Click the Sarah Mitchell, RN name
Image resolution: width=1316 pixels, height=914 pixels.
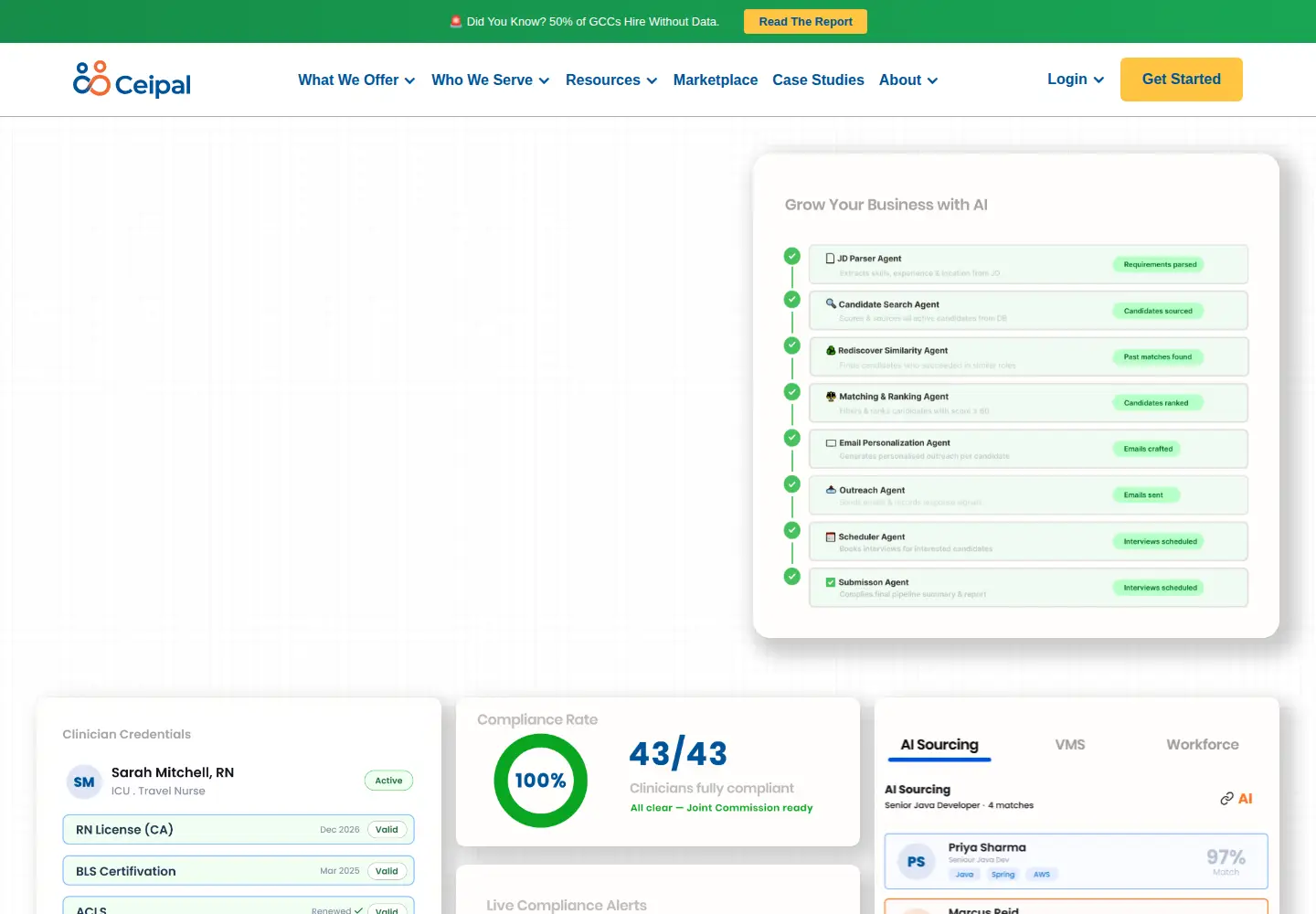[x=173, y=772]
